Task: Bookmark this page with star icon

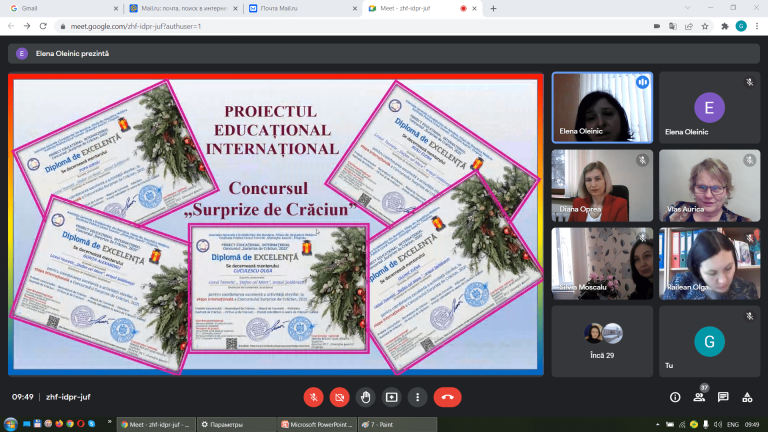Action: click(705, 26)
